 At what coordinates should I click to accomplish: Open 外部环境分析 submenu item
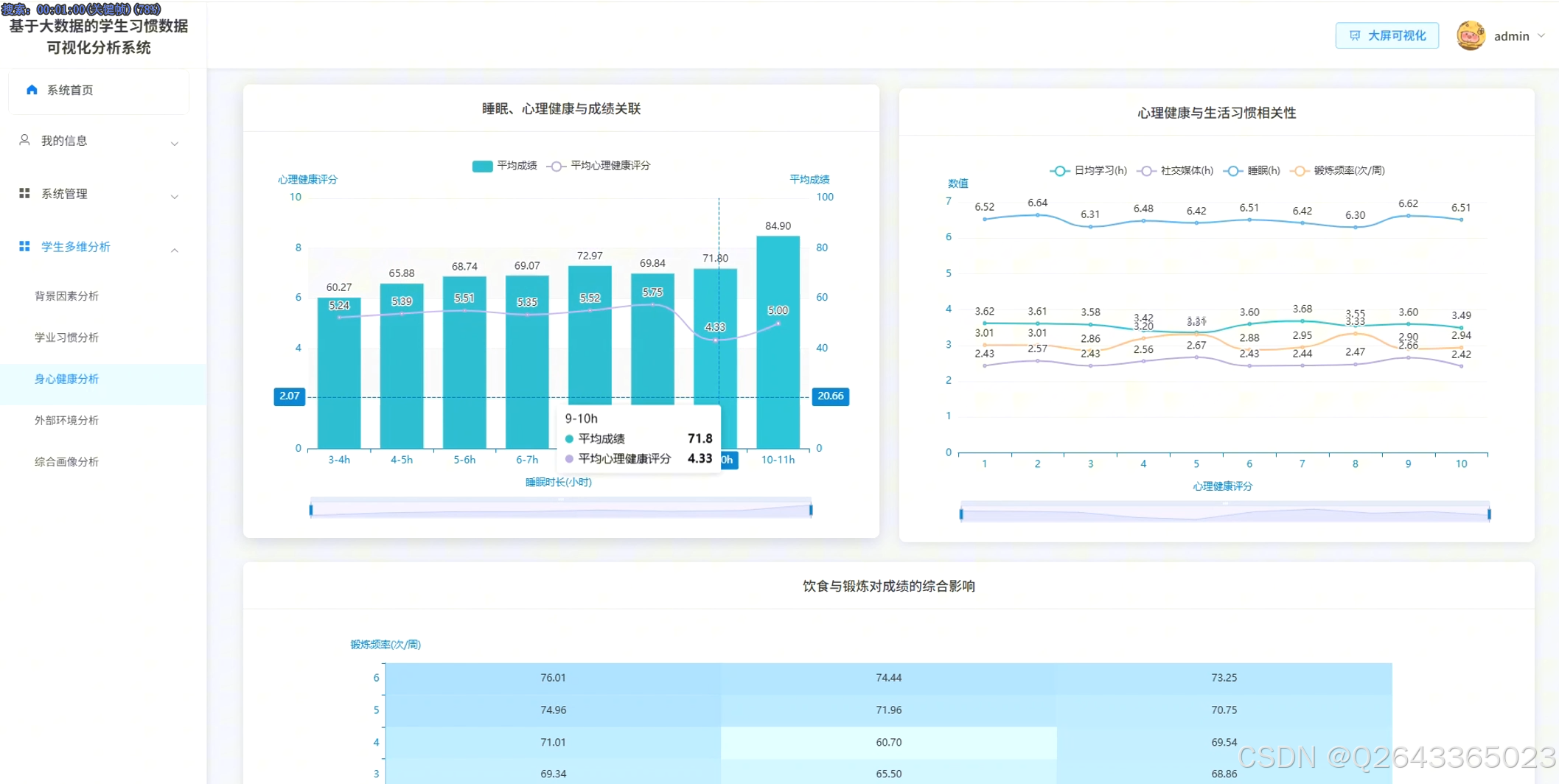[66, 420]
